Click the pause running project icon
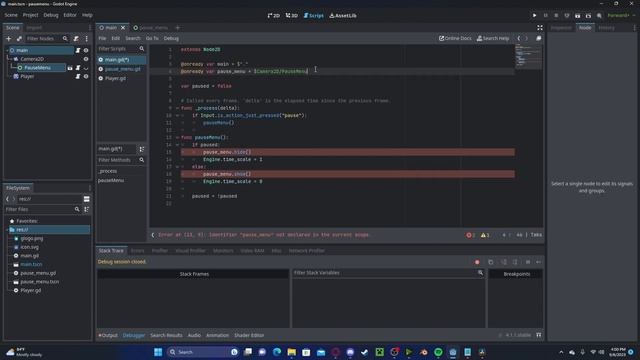The image size is (640, 360). click(545, 16)
